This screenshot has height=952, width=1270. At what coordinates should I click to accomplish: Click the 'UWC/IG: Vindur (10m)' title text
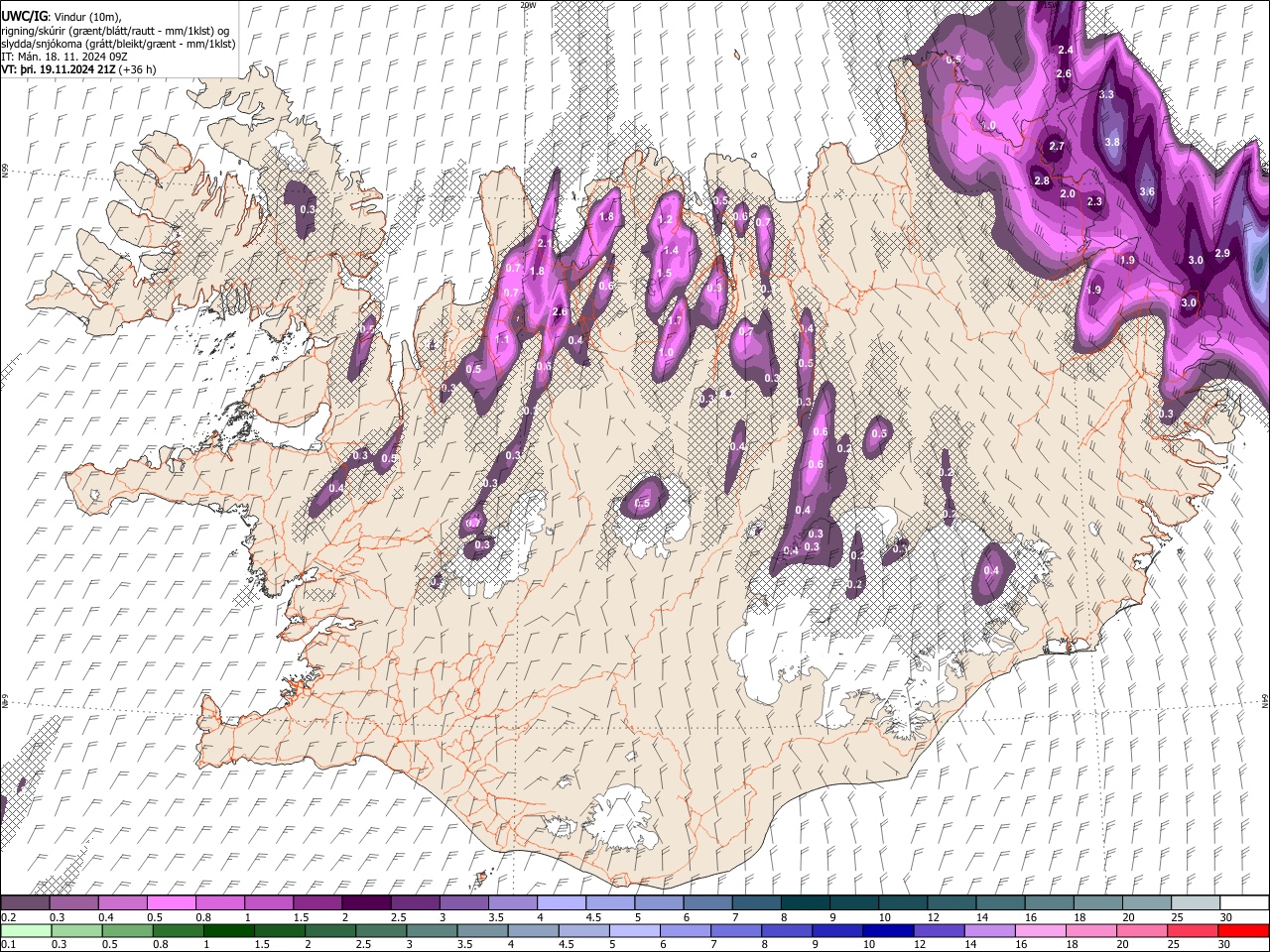(62, 16)
